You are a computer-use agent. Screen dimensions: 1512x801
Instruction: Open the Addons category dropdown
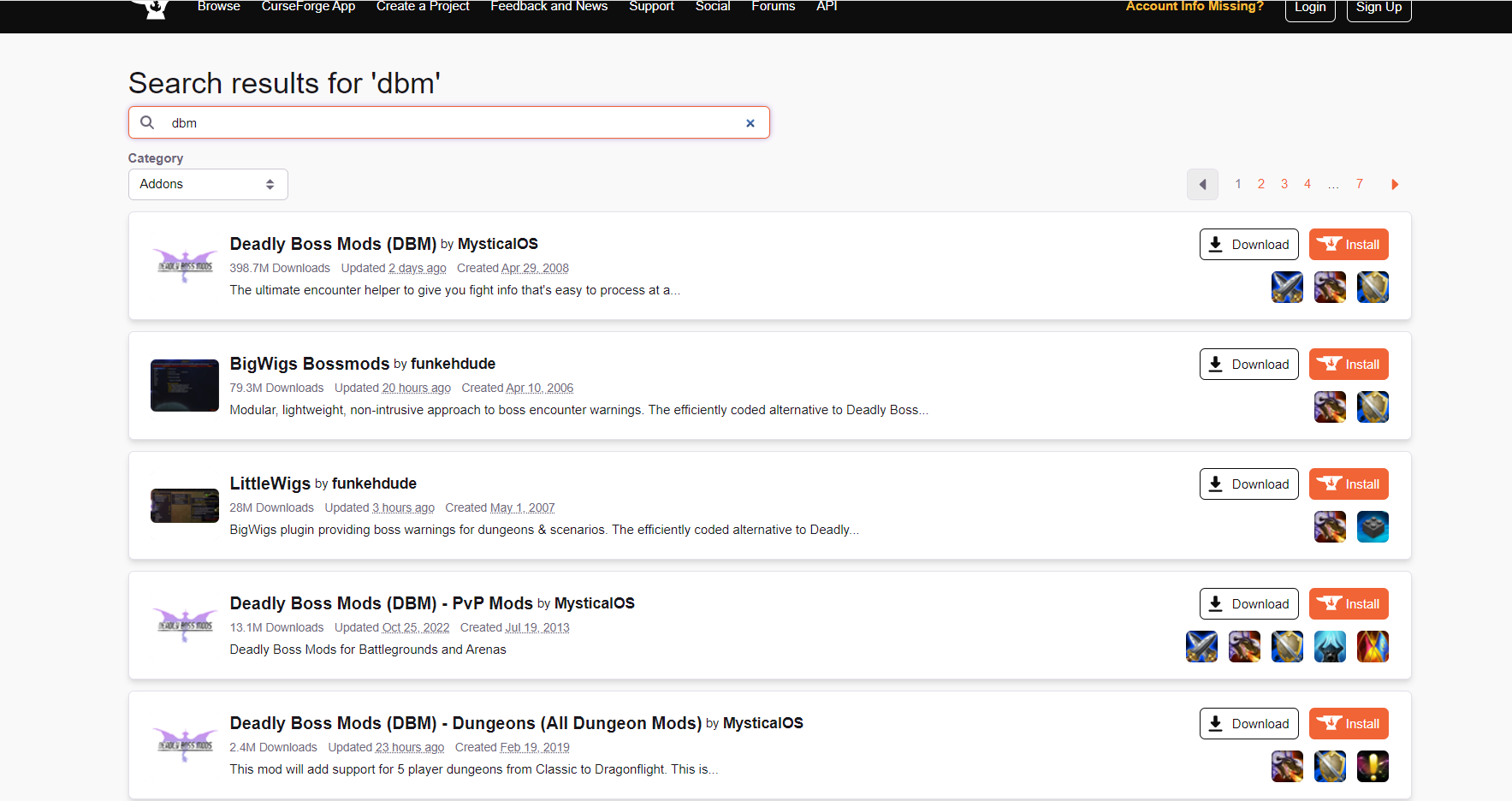208,184
